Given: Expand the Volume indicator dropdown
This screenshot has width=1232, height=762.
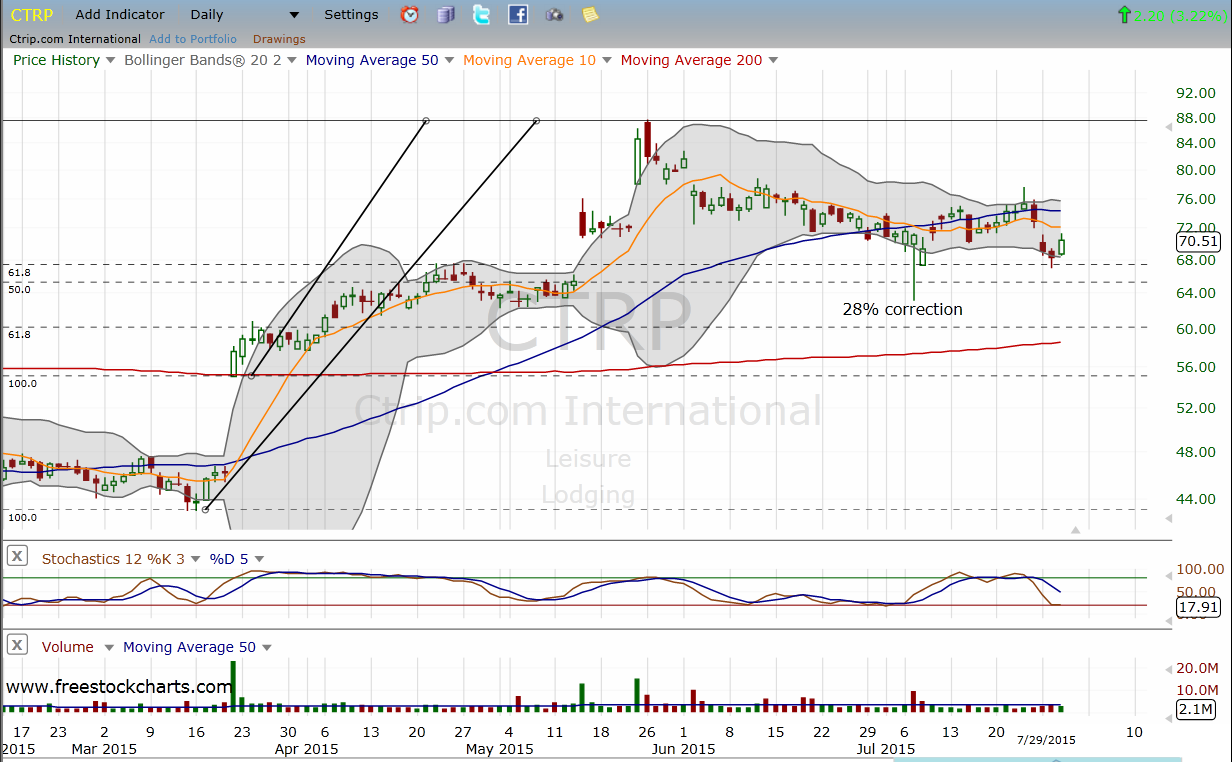Looking at the screenshot, I should point(109,647).
